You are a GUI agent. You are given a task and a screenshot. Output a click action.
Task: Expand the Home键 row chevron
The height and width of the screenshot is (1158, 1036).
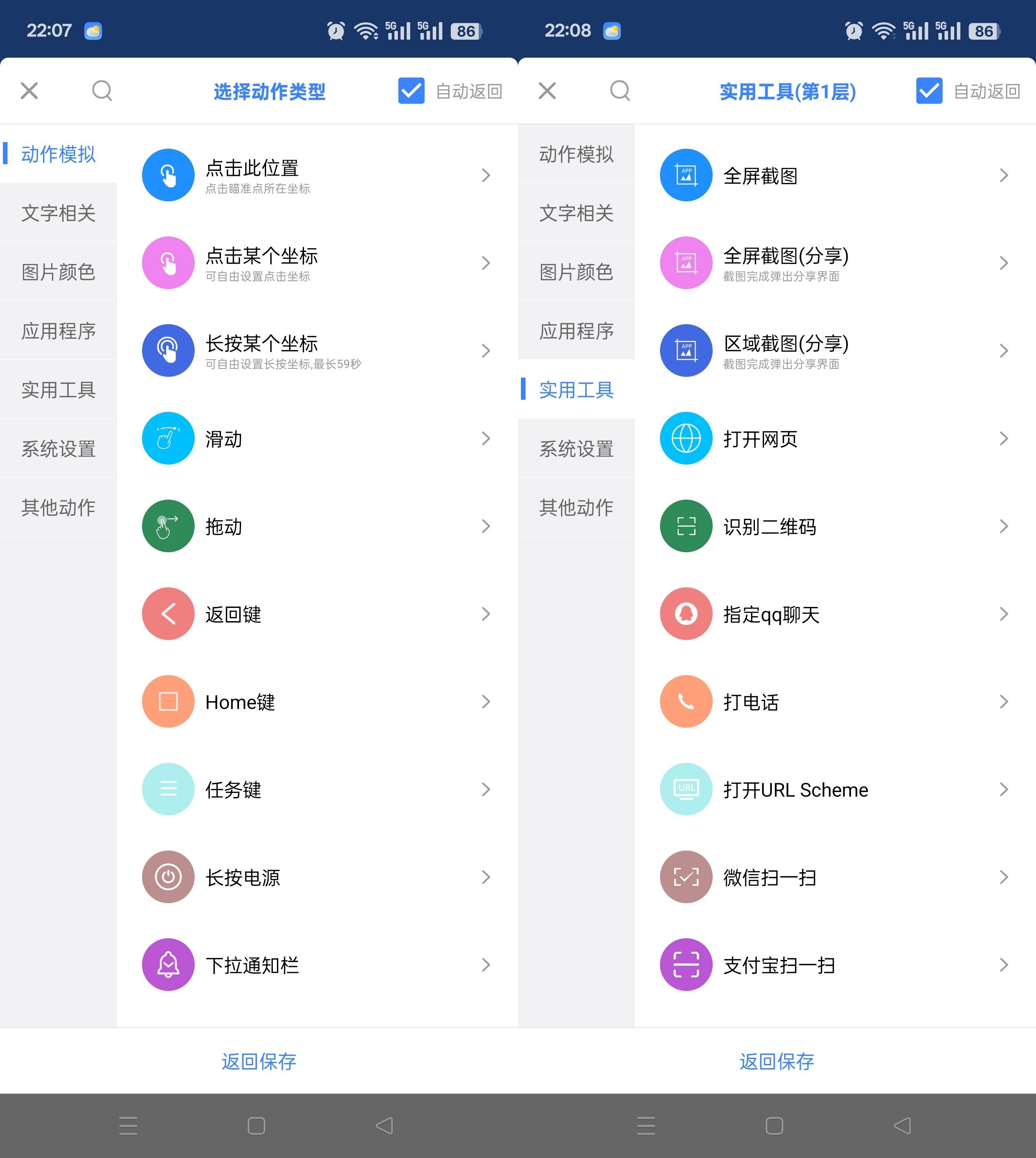485,701
